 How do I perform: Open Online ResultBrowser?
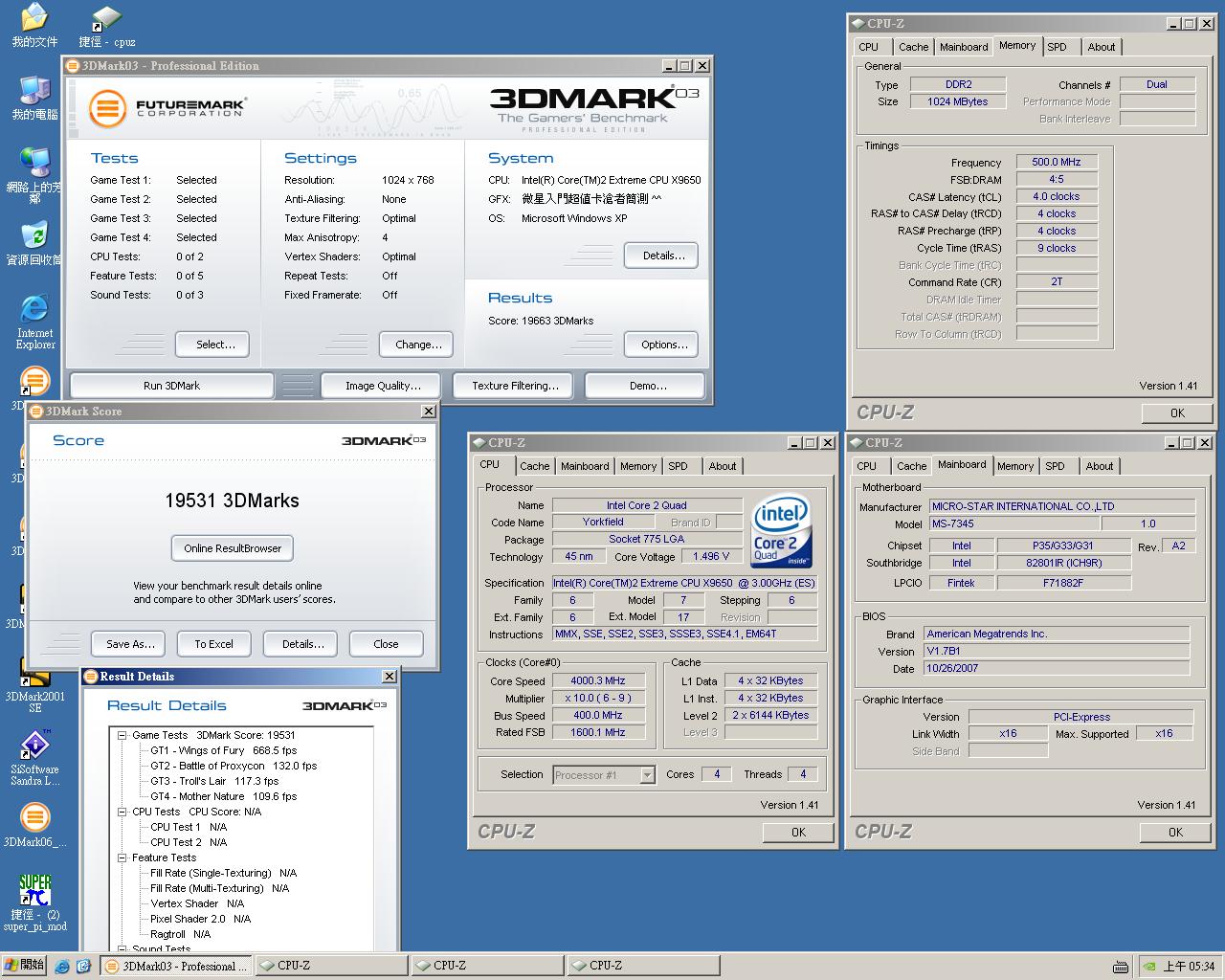click(x=233, y=548)
